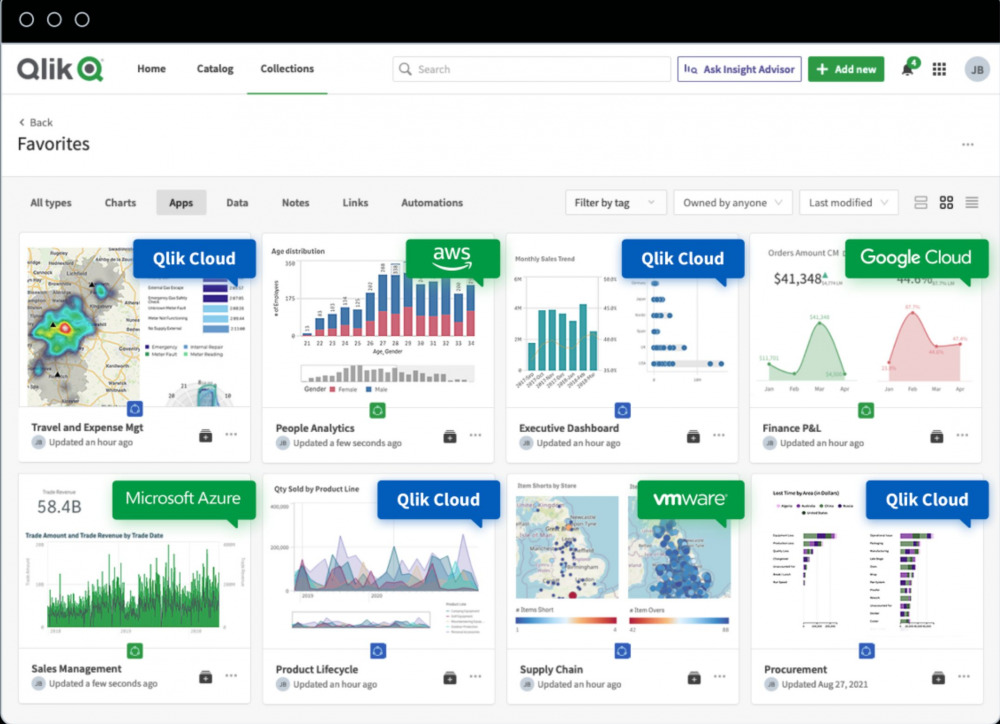Add People Analytics to collection
Image resolution: width=1000 pixels, height=724 pixels.
pos(450,436)
